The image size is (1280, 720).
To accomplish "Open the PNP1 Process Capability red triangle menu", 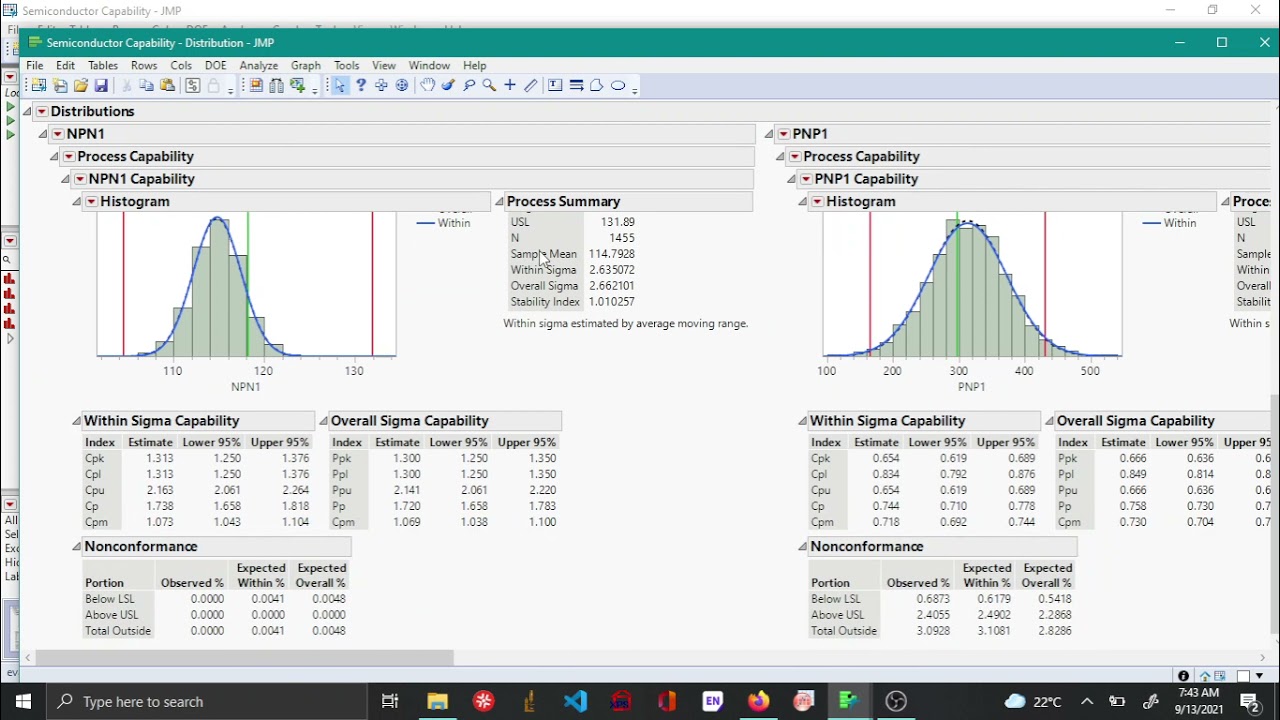I will [794, 157].
